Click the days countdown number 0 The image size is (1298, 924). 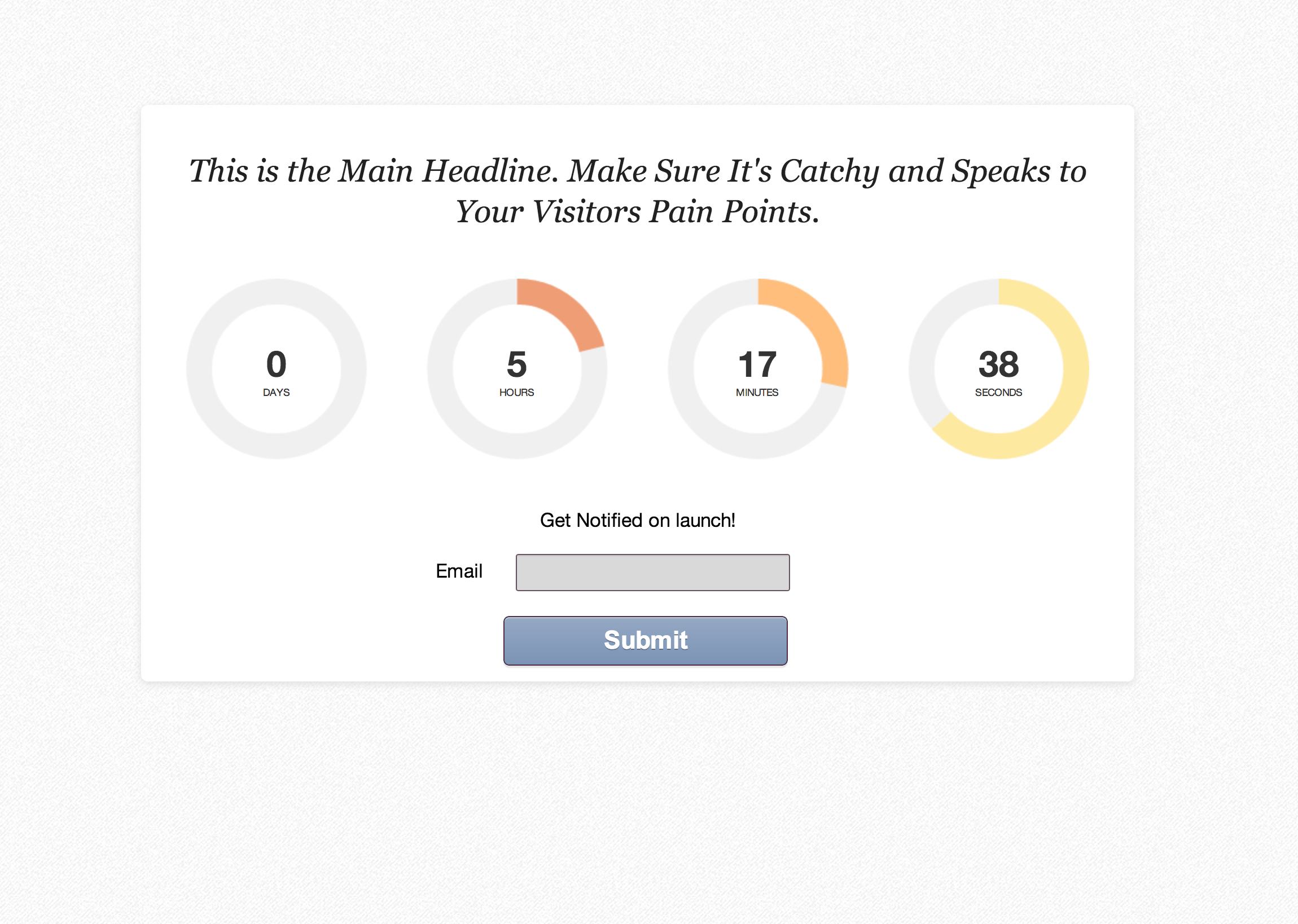(276, 364)
